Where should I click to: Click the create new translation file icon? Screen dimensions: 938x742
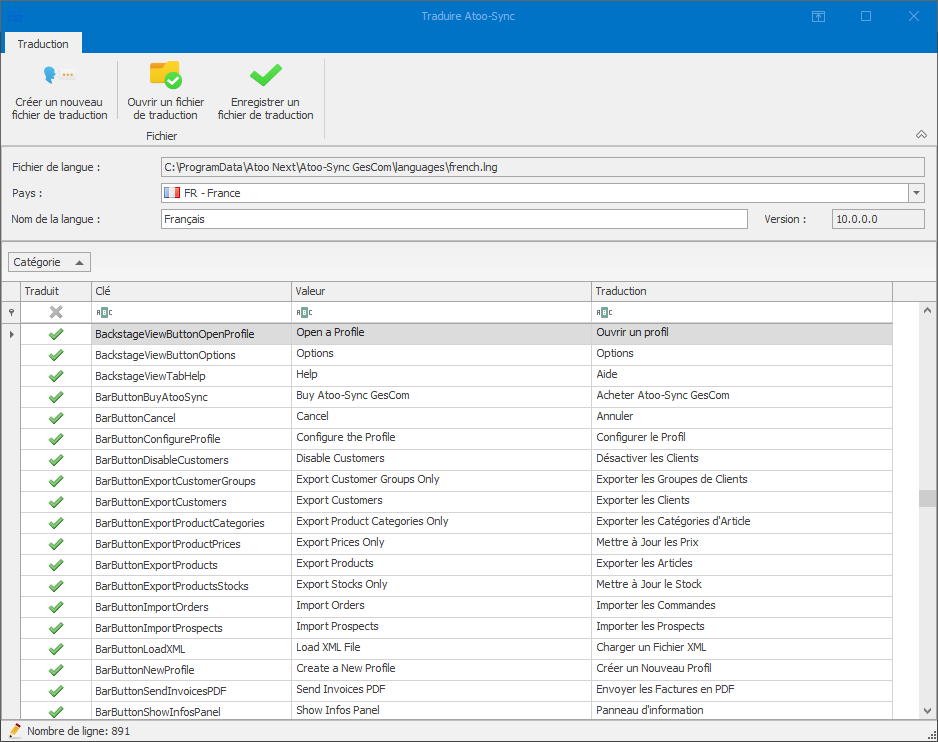[x=59, y=76]
